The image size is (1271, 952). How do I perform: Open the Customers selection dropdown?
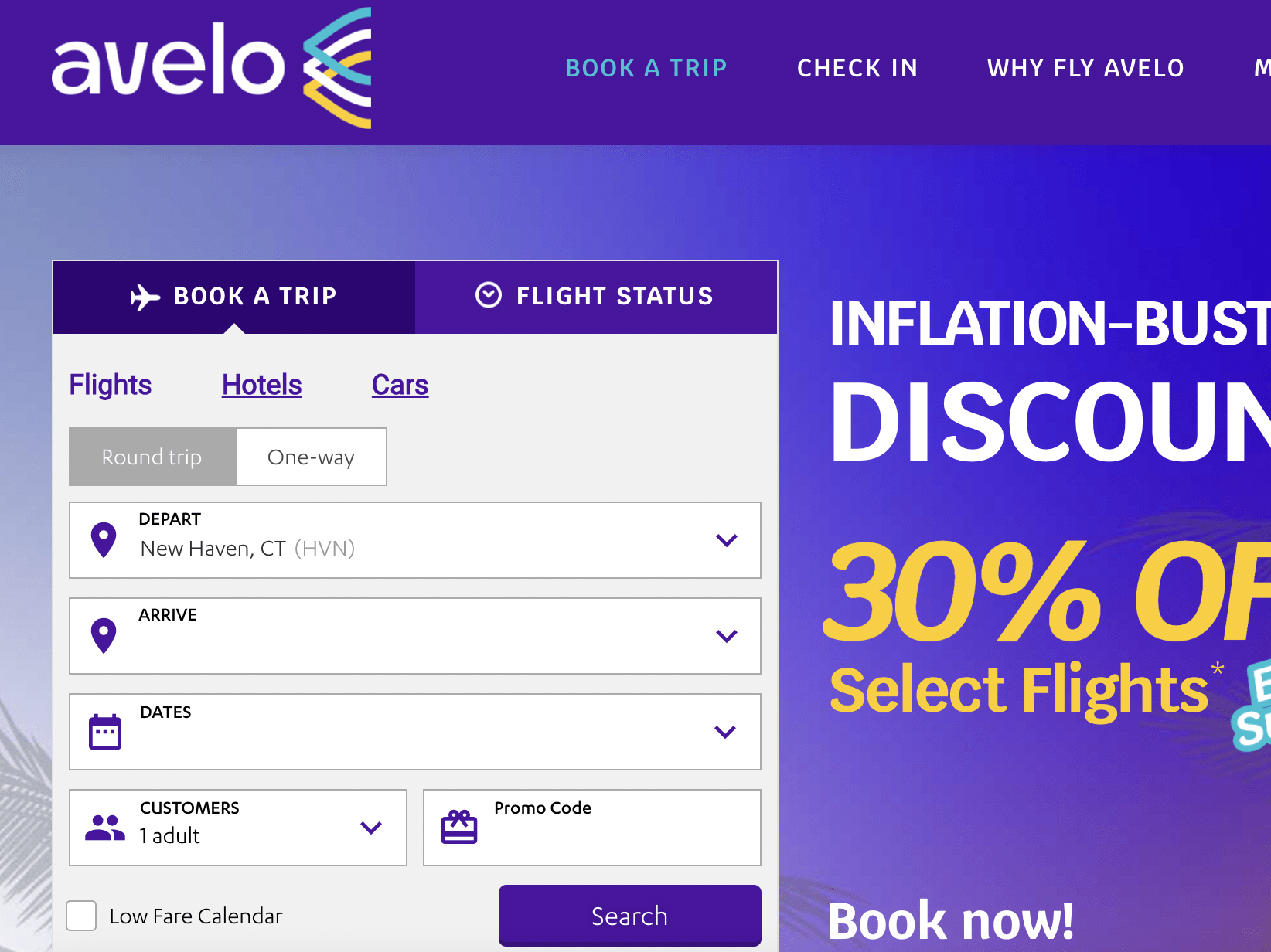(x=371, y=827)
